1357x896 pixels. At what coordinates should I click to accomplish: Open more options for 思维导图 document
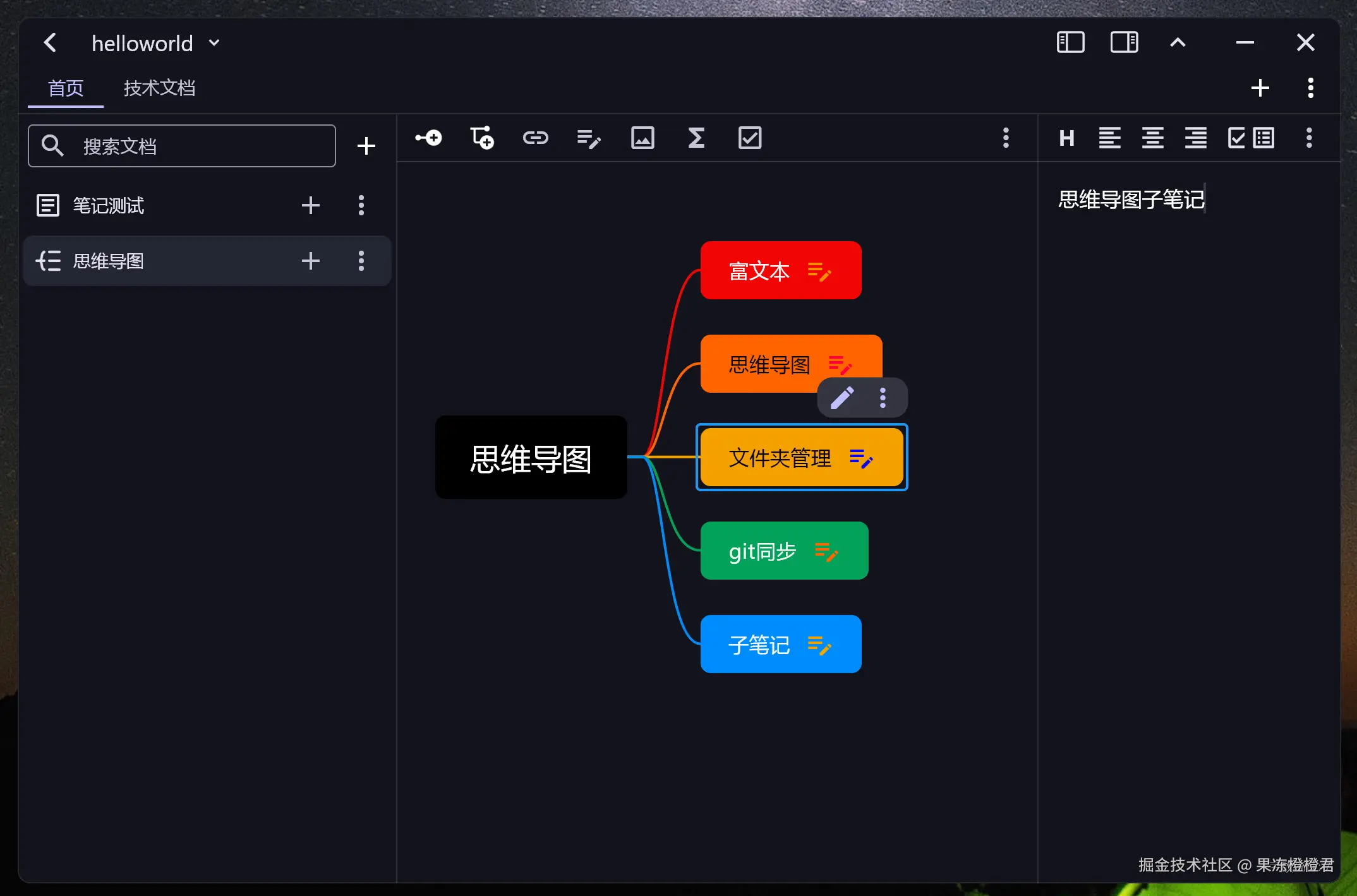tap(361, 261)
